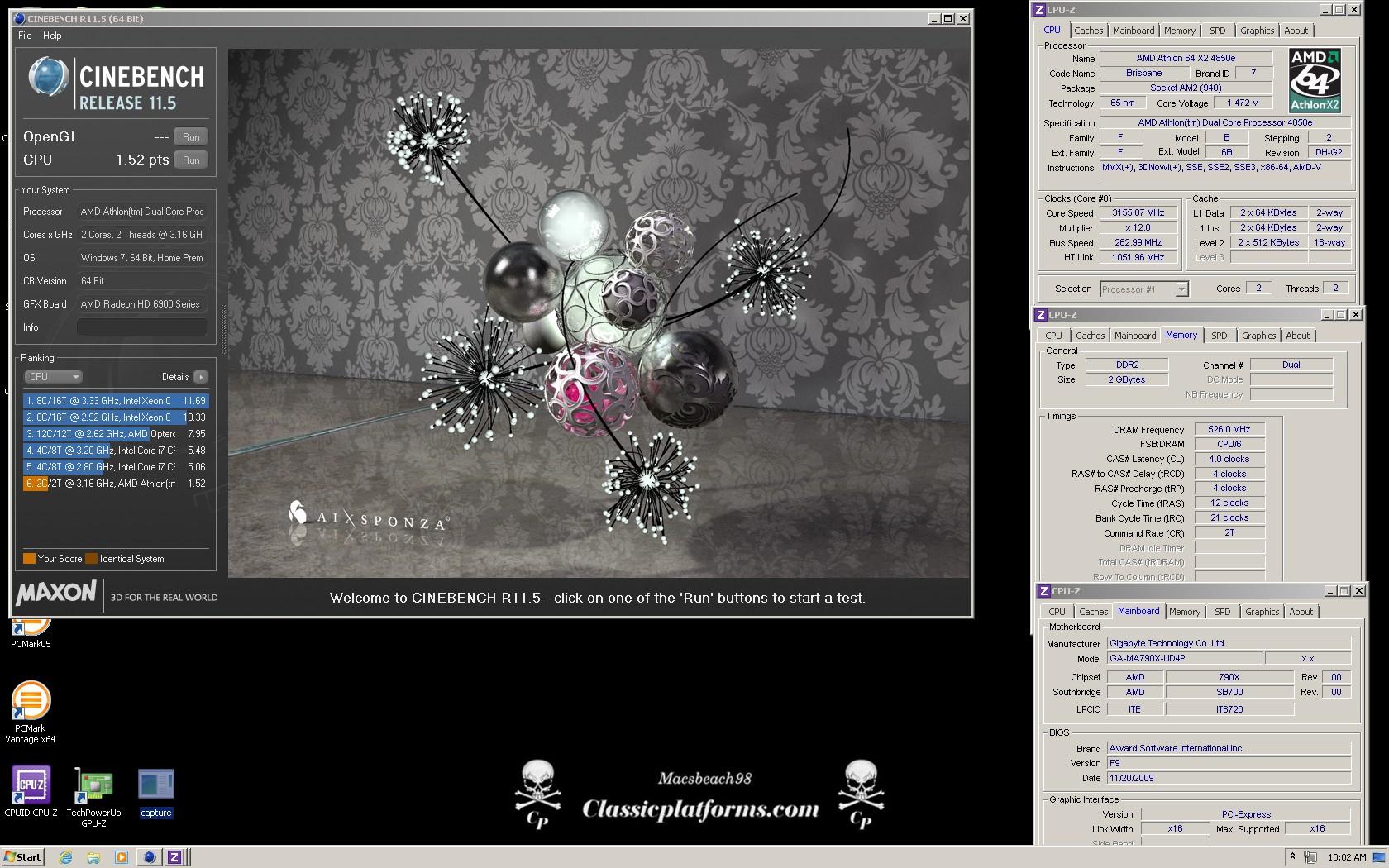This screenshot has height=868, width=1389.
Task: Open CPUID CPU-Z desktop shortcut
Action: point(31,792)
